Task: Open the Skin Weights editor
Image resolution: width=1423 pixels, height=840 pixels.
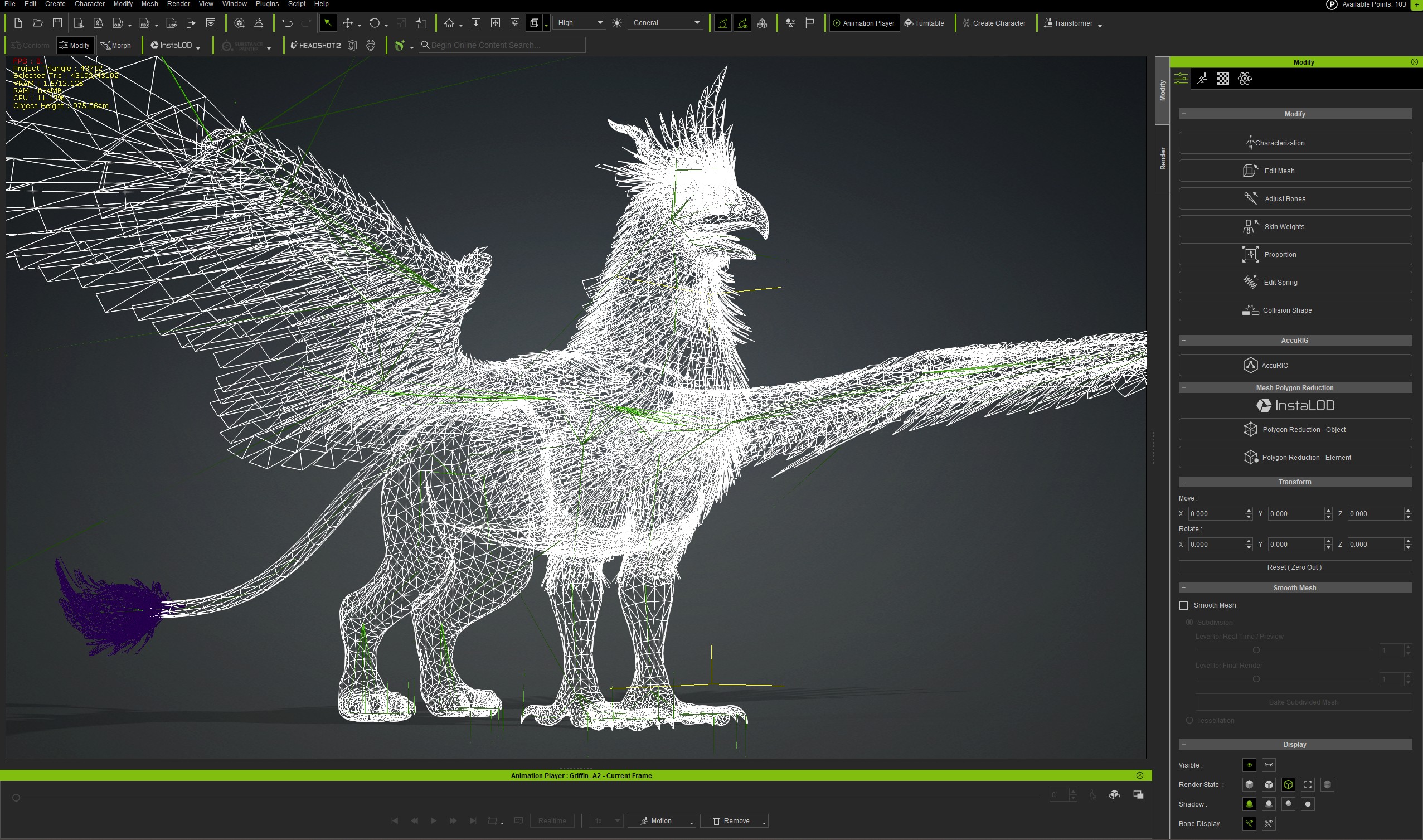Action: pos(1294,226)
